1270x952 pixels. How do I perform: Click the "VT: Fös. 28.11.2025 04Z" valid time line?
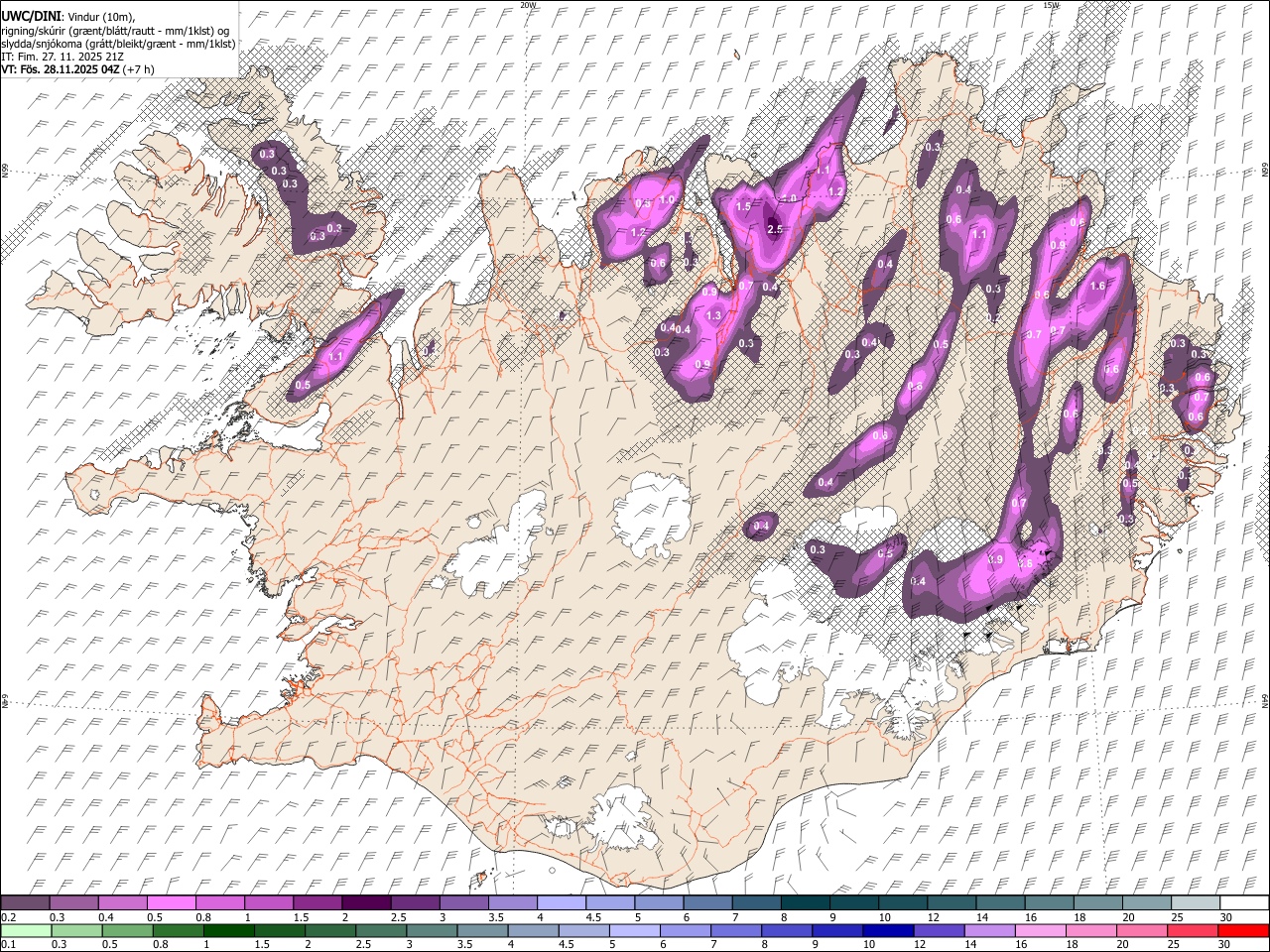[61, 69]
